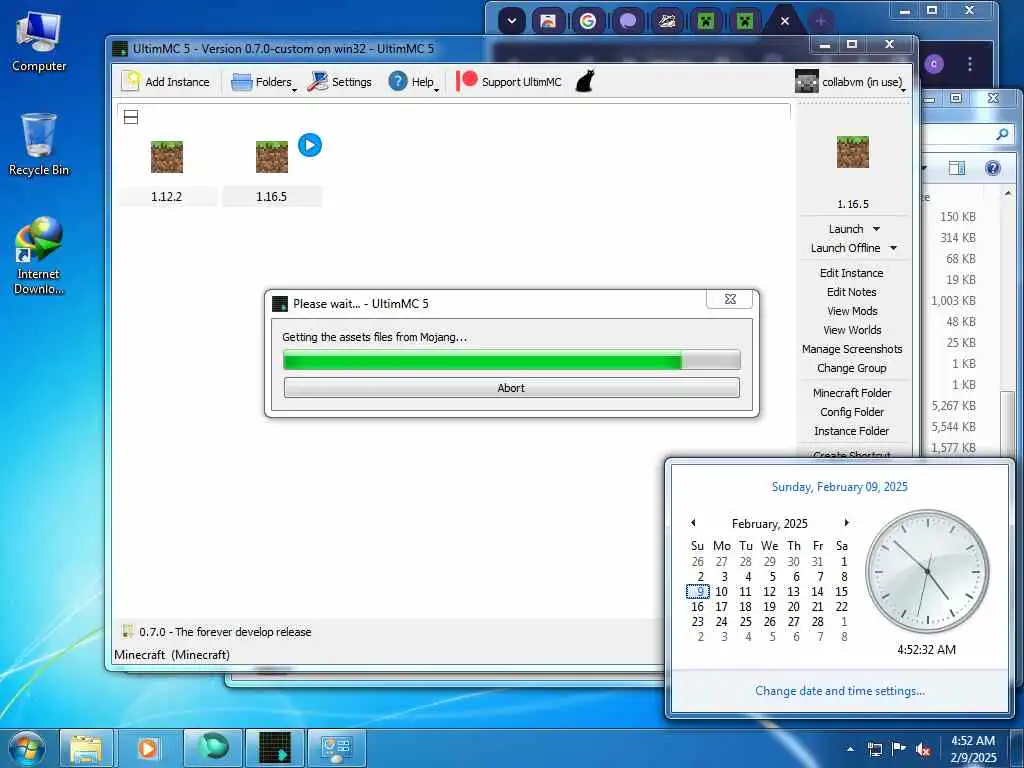Open the Instance Folder
Viewport: 1024px width, 768px height.
pyautogui.click(x=852, y=430)
